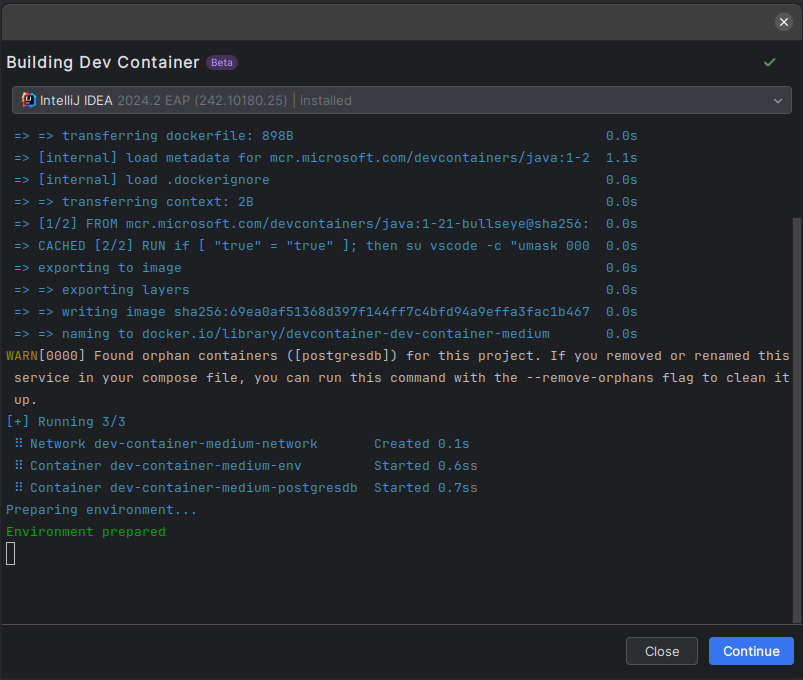Viewport: 803px width, 680px height.
Task: Click the dots icon beside Container dev-container-medium-env
Action: 19,465
